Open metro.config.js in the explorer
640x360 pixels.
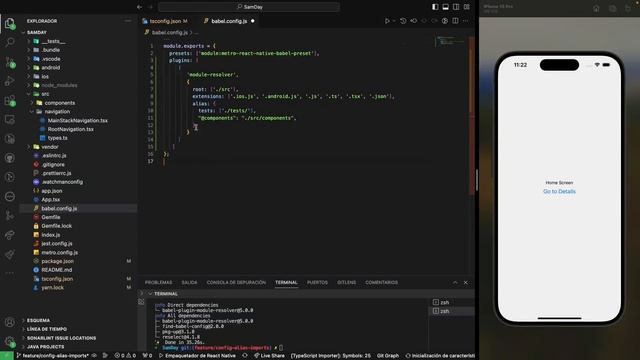(x=59, y=253)
